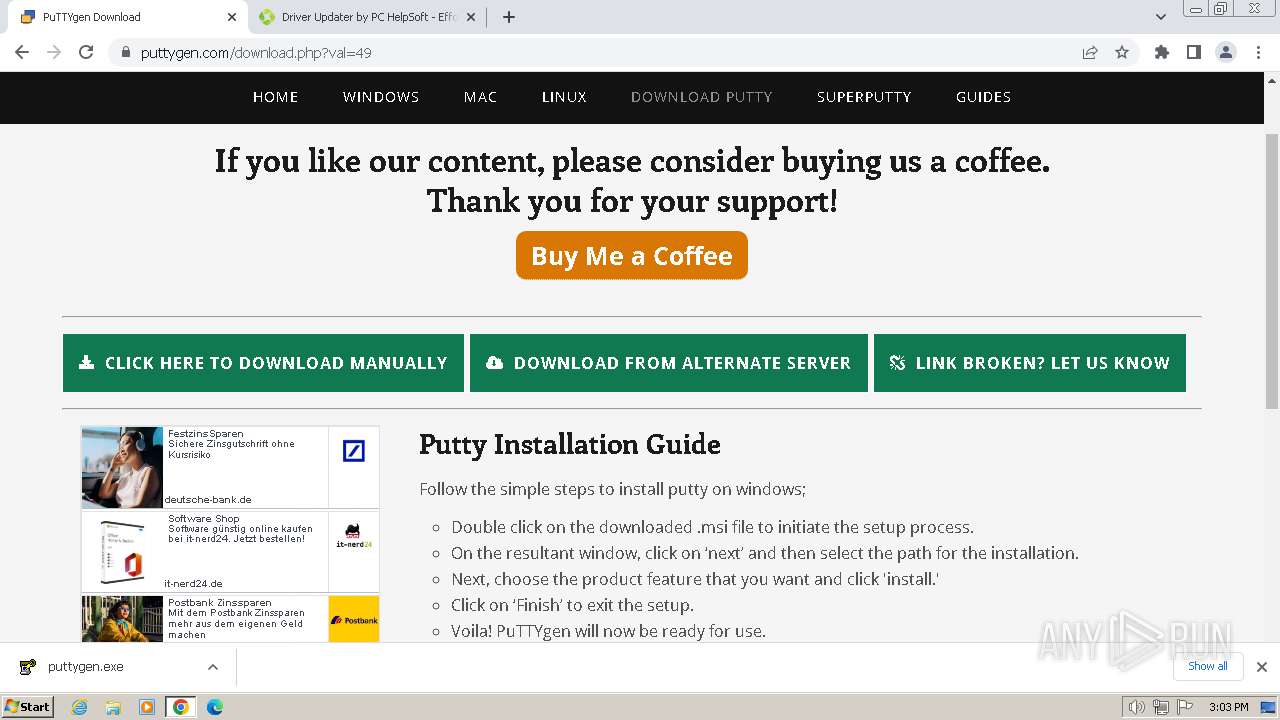Viewport: 1280px width, 720px height.
Task: Click the page vertical scrollbar
Action: [1272, 270]
